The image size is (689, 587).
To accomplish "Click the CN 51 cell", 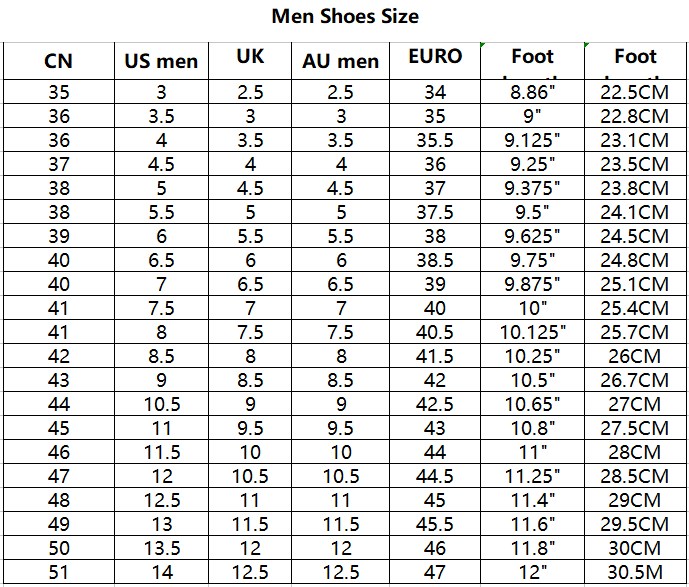I will [59, 572].
